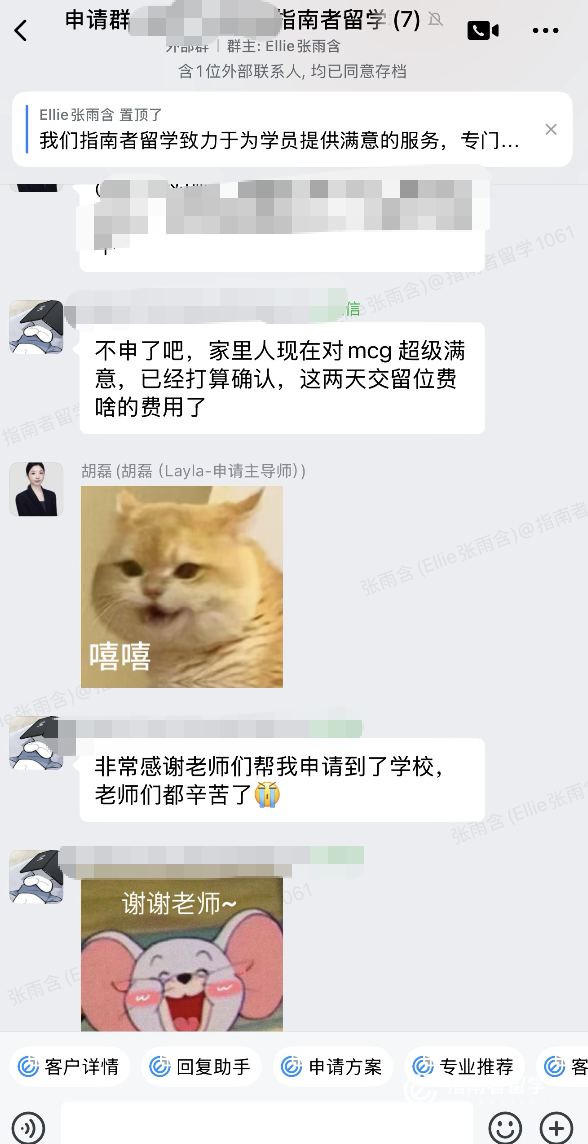The height and width of the screenshot is (1144, 588).
Task: Tap the message text input field
Action: pos(266,1127)
